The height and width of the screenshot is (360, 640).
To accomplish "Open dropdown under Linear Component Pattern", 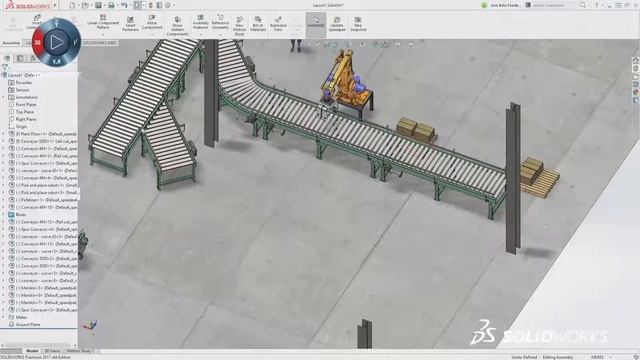I will pyautogui.click(x=103, y=34).
